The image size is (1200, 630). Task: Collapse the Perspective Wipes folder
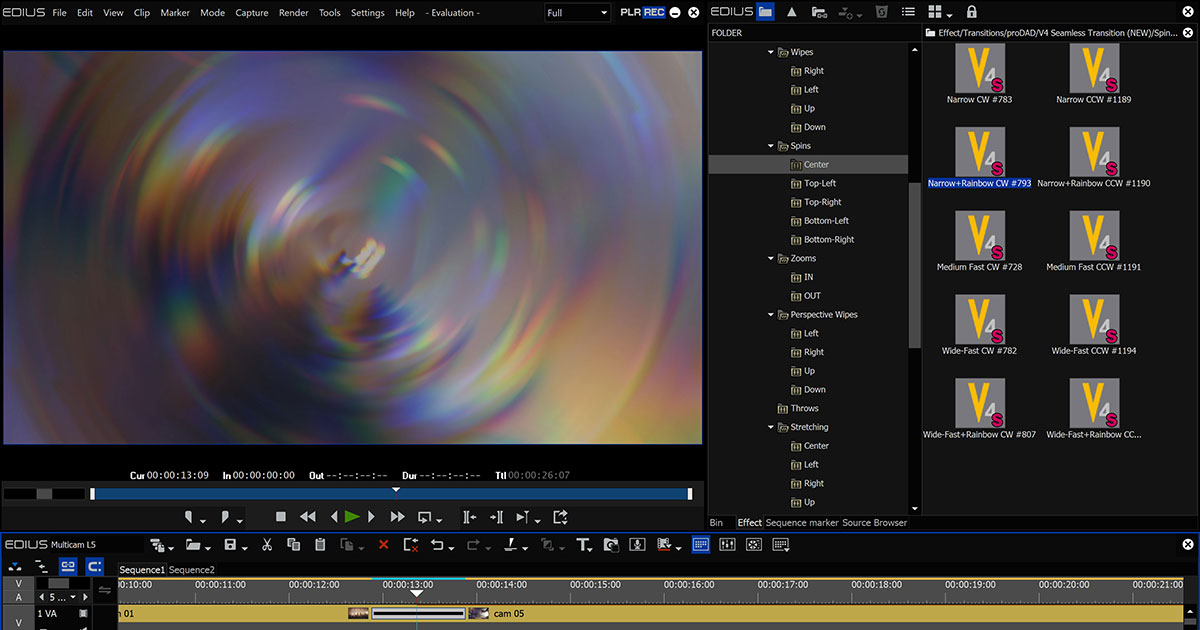click(x=771, y=315)
